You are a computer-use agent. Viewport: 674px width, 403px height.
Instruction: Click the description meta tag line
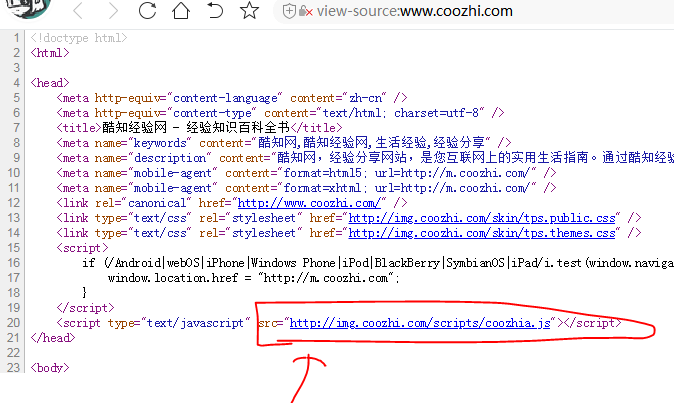pos(365,158)
